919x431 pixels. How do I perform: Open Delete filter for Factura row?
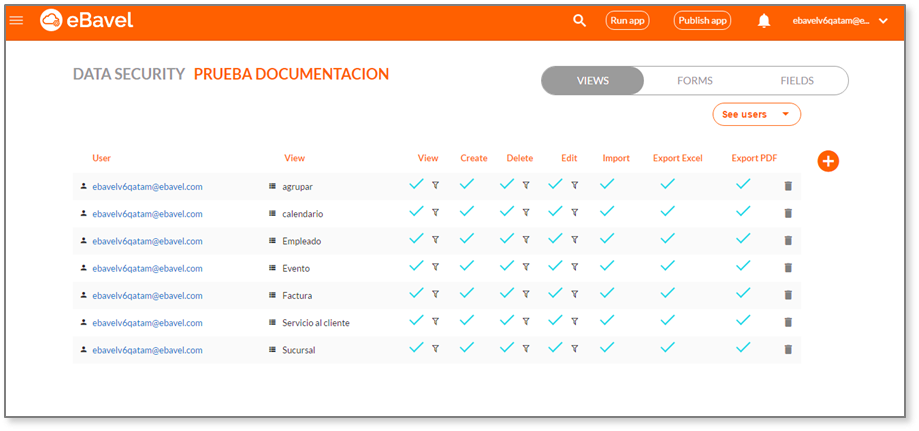[x=526, y=294]
